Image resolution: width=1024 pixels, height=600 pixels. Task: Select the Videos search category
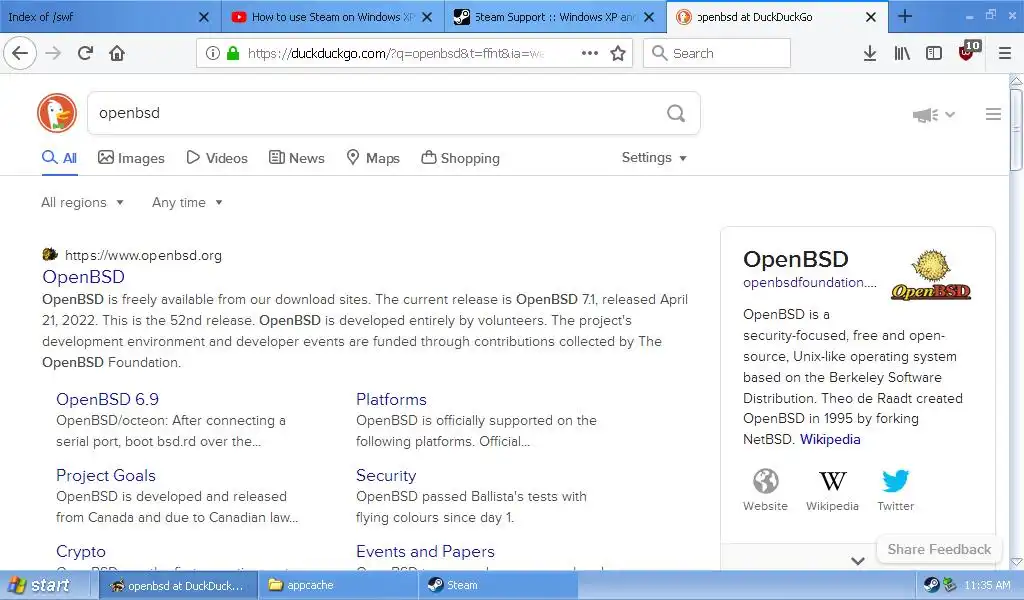pos(217,158)
